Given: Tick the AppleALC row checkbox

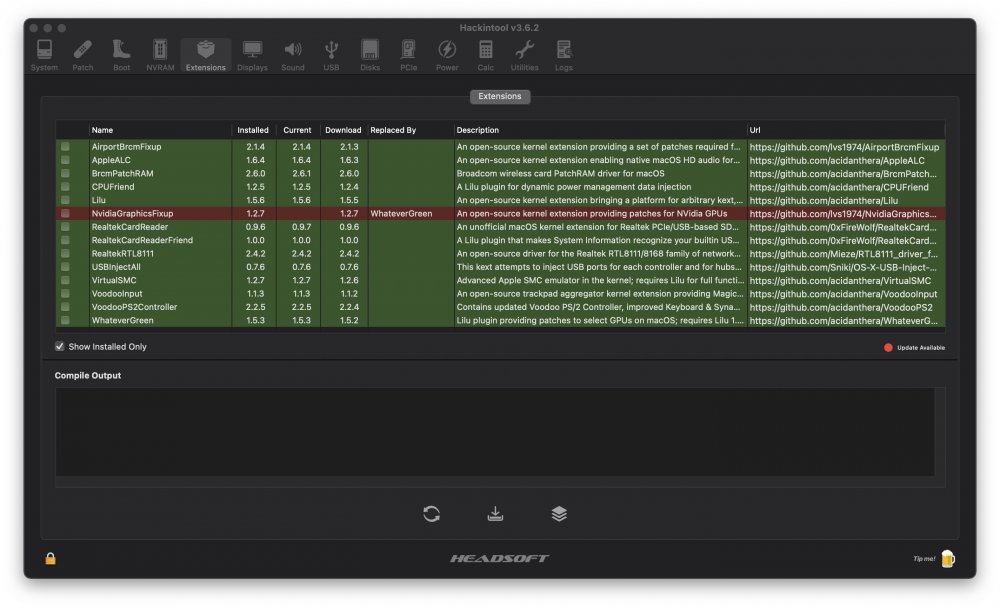Looking at the screenshot, I should click(65, 160).
